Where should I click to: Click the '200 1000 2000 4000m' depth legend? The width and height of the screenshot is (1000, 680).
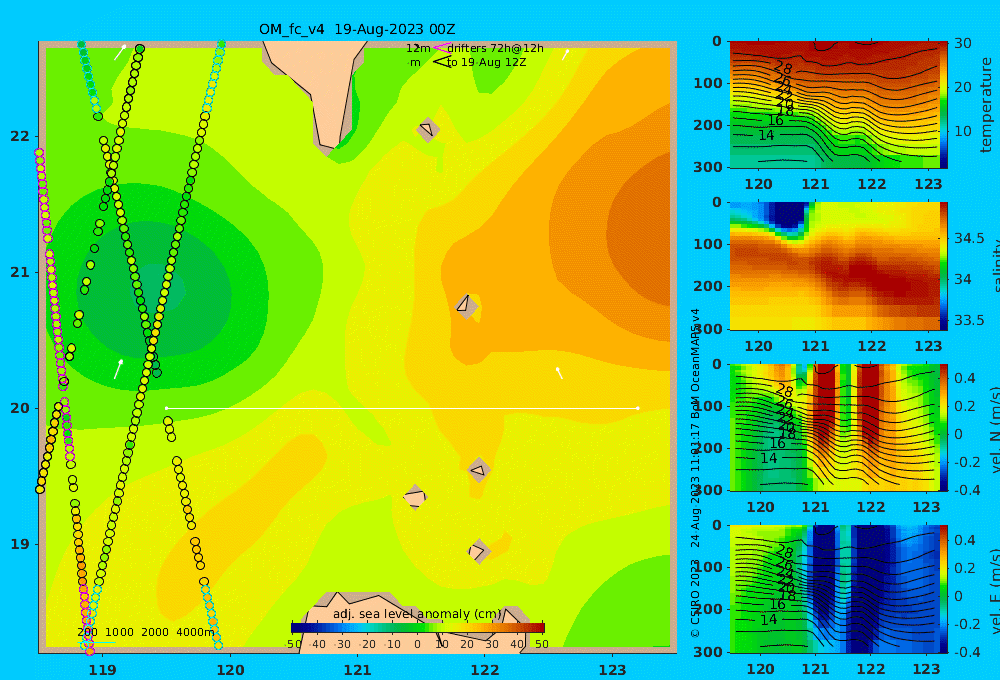145,632
